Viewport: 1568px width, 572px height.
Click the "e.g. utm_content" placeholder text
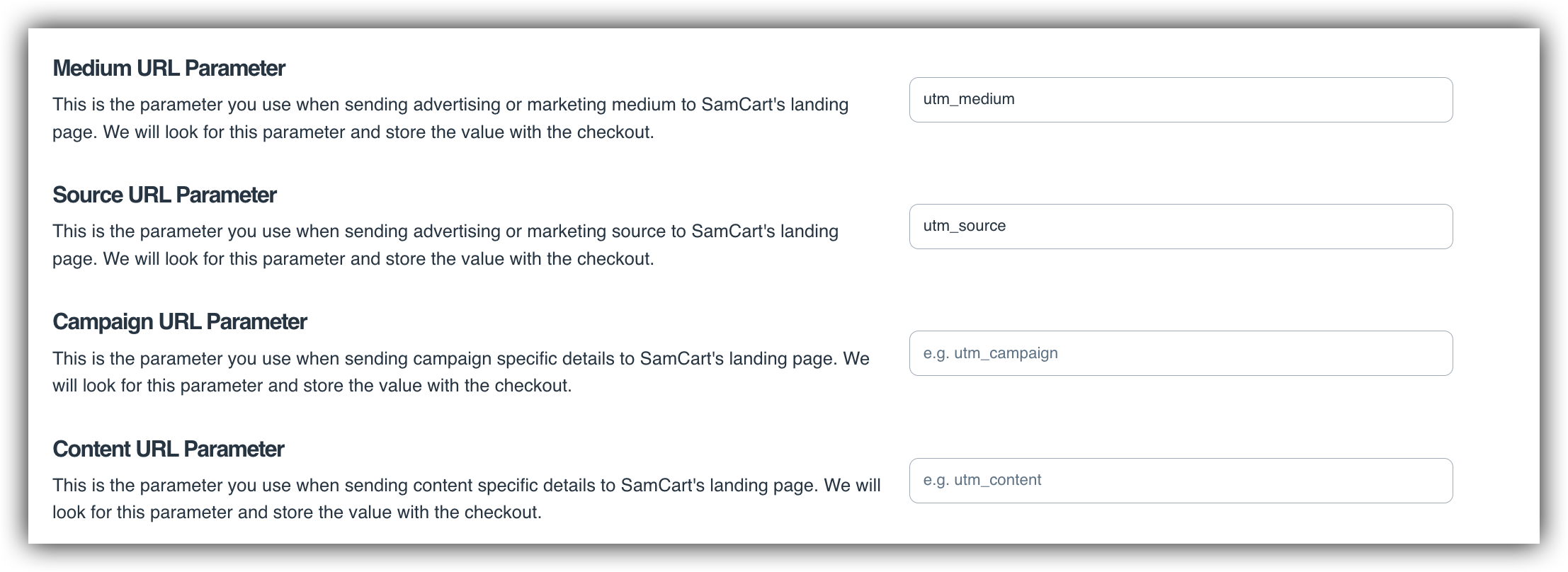[982, 480]
